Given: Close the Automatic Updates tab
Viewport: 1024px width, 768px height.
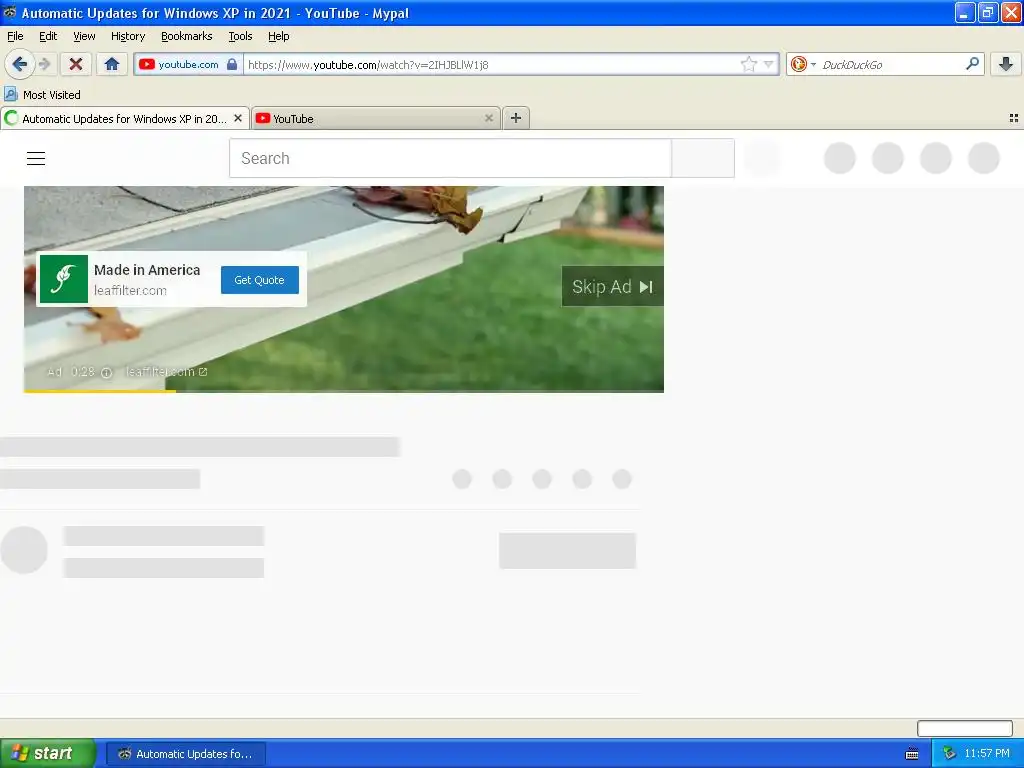Looking at the screenshot, I should pyautogui.click(x=238, y=118).
